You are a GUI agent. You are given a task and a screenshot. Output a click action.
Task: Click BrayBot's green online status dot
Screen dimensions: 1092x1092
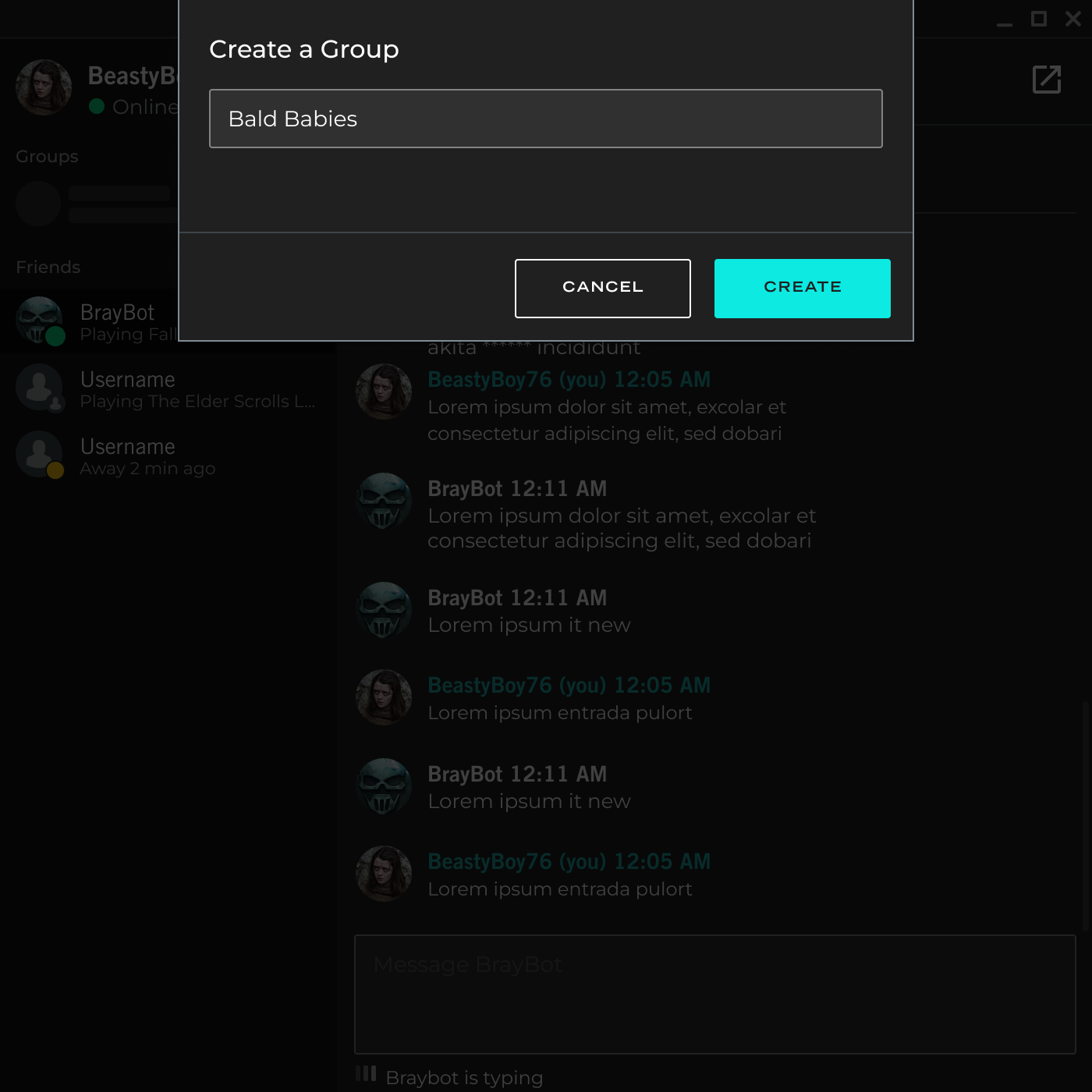55,336
